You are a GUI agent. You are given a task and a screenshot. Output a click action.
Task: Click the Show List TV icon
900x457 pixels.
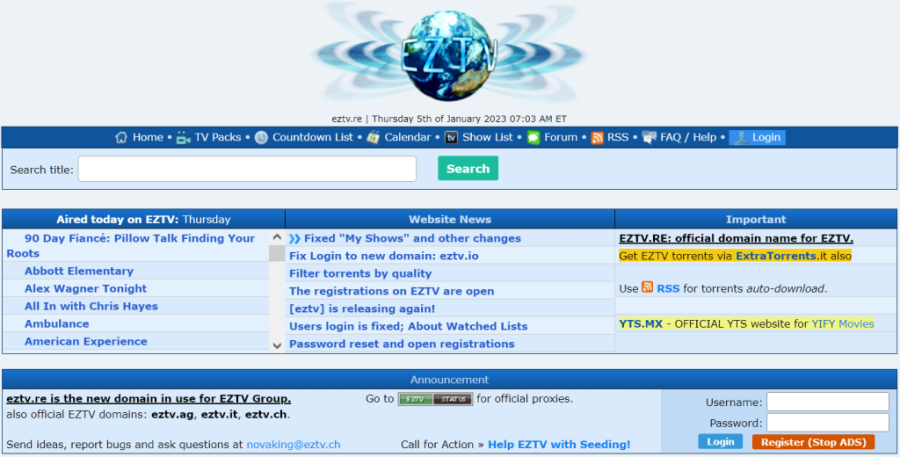(x=451, y=138)
